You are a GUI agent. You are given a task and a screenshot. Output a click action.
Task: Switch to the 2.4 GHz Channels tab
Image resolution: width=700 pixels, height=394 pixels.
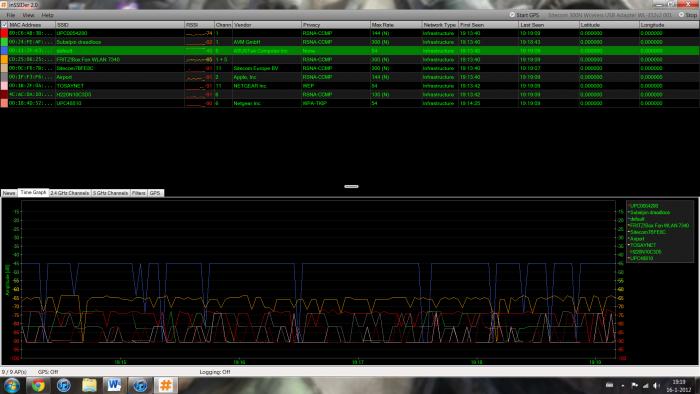[70, 193]
